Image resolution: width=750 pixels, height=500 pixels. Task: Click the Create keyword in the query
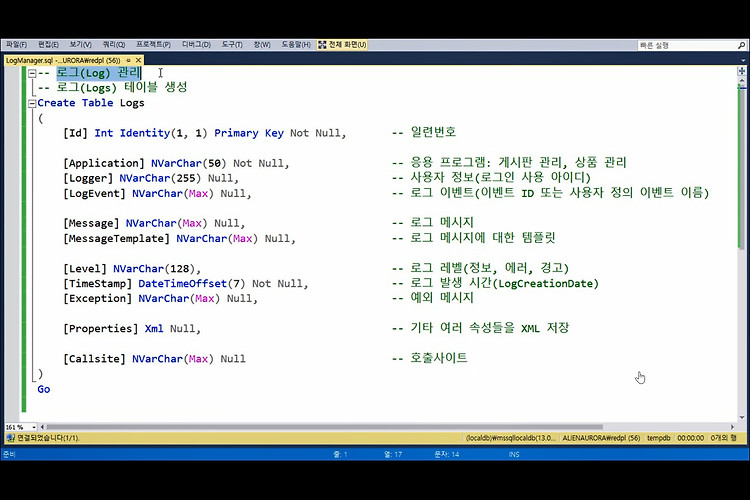click(x=56, y=103)
